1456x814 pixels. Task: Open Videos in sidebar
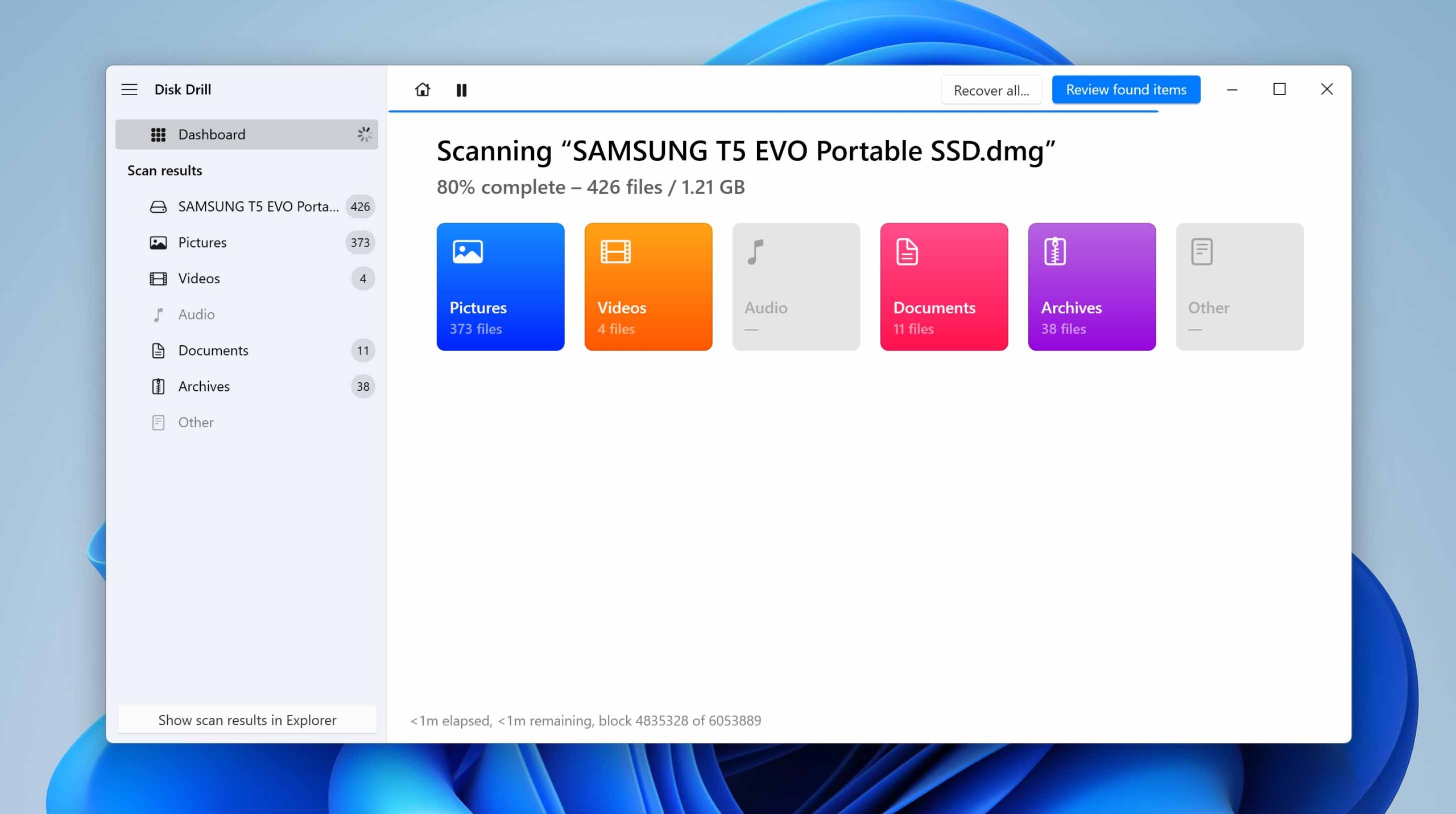[x=246, y=278]
